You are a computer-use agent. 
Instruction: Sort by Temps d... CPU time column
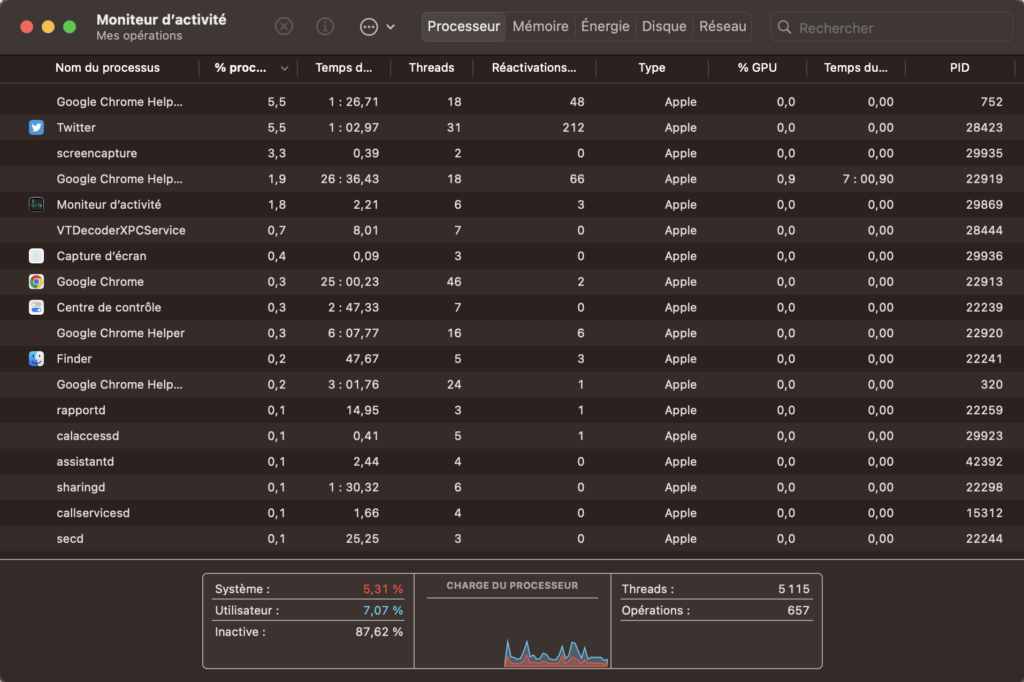point(344,67)
